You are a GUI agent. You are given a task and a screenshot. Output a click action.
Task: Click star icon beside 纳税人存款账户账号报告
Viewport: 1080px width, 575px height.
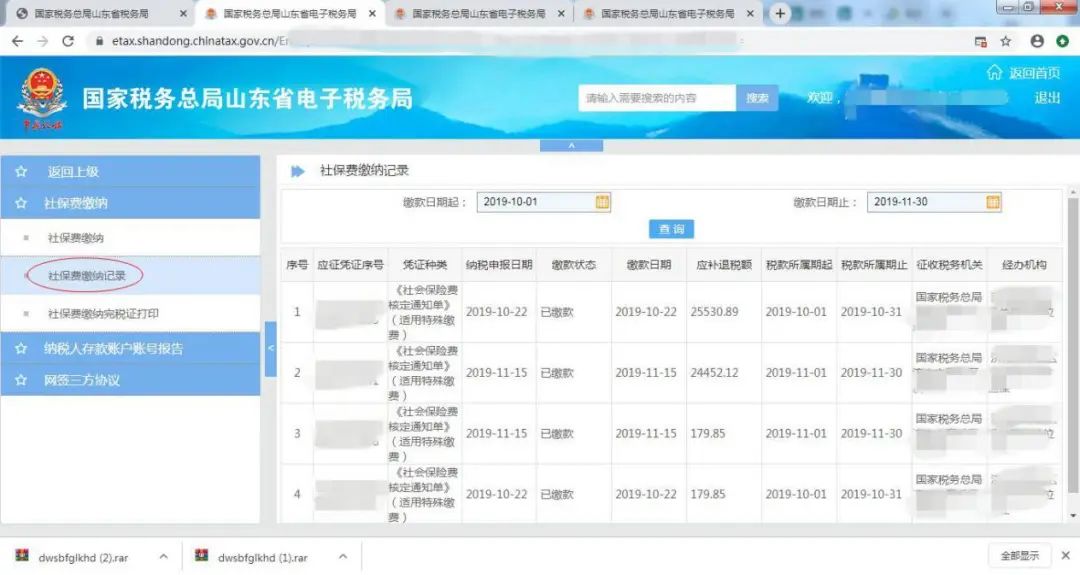(x=21, y=348)
